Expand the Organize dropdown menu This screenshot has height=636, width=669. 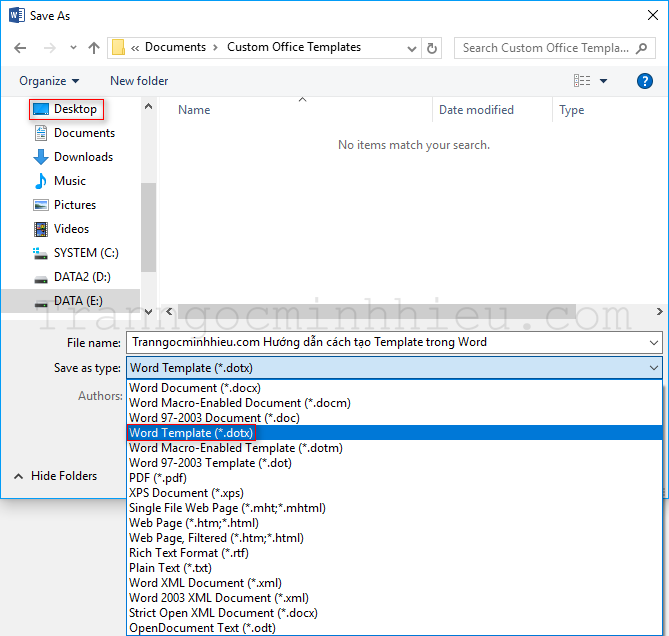click(49, 81)
